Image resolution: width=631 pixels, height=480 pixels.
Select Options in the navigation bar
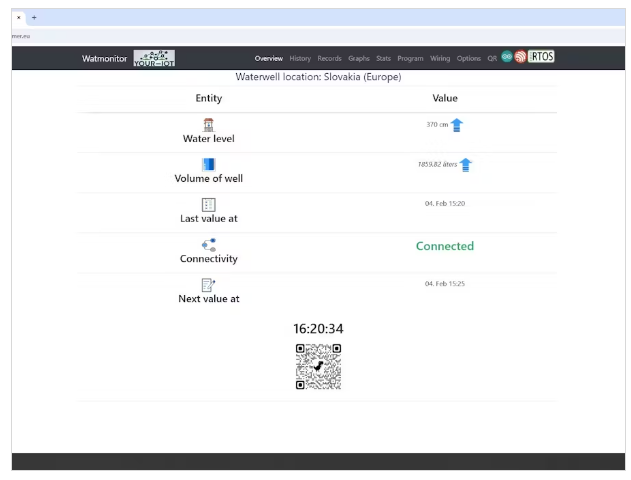pos(469,59)
